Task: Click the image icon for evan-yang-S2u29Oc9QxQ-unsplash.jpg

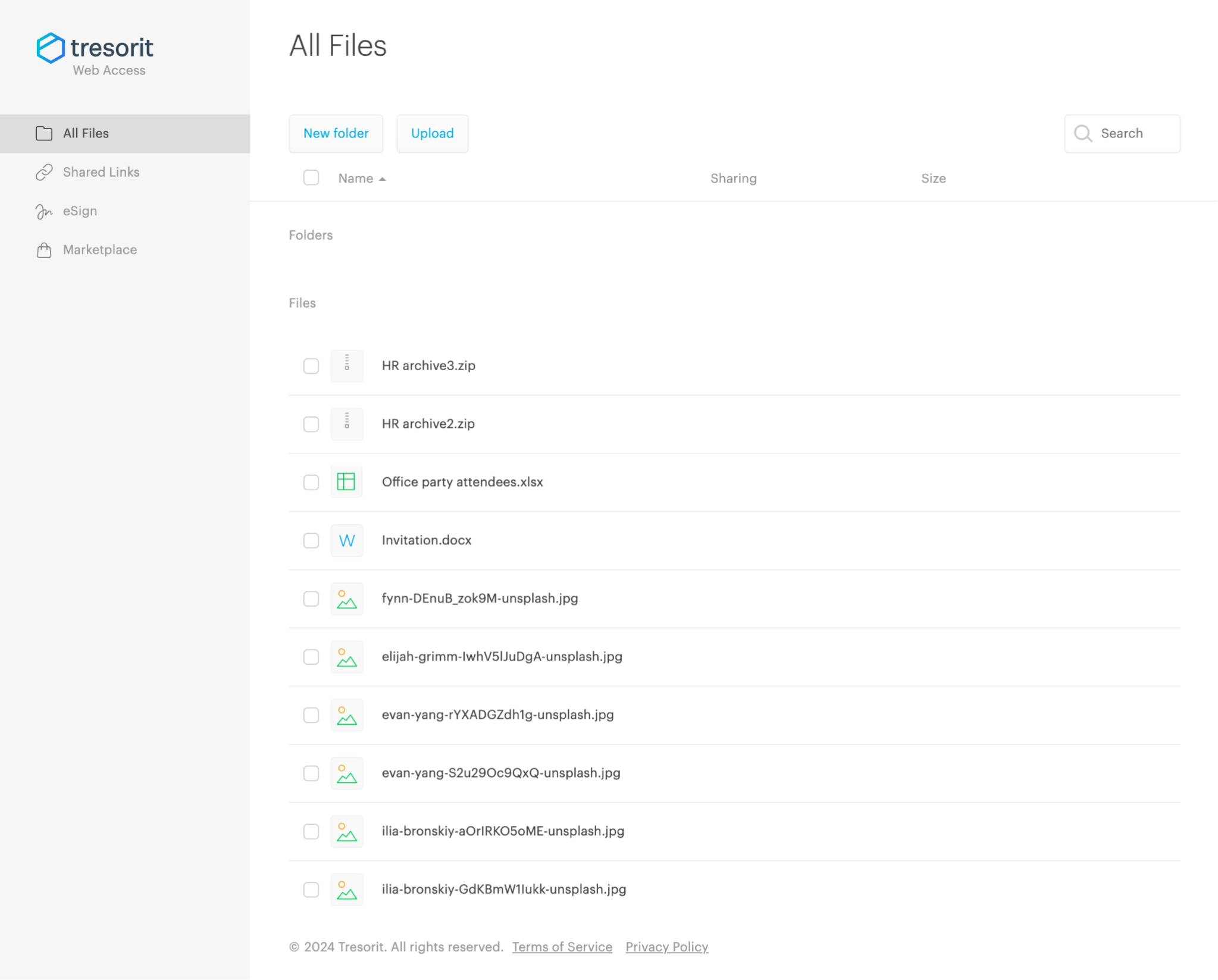Action: [347, 774]
